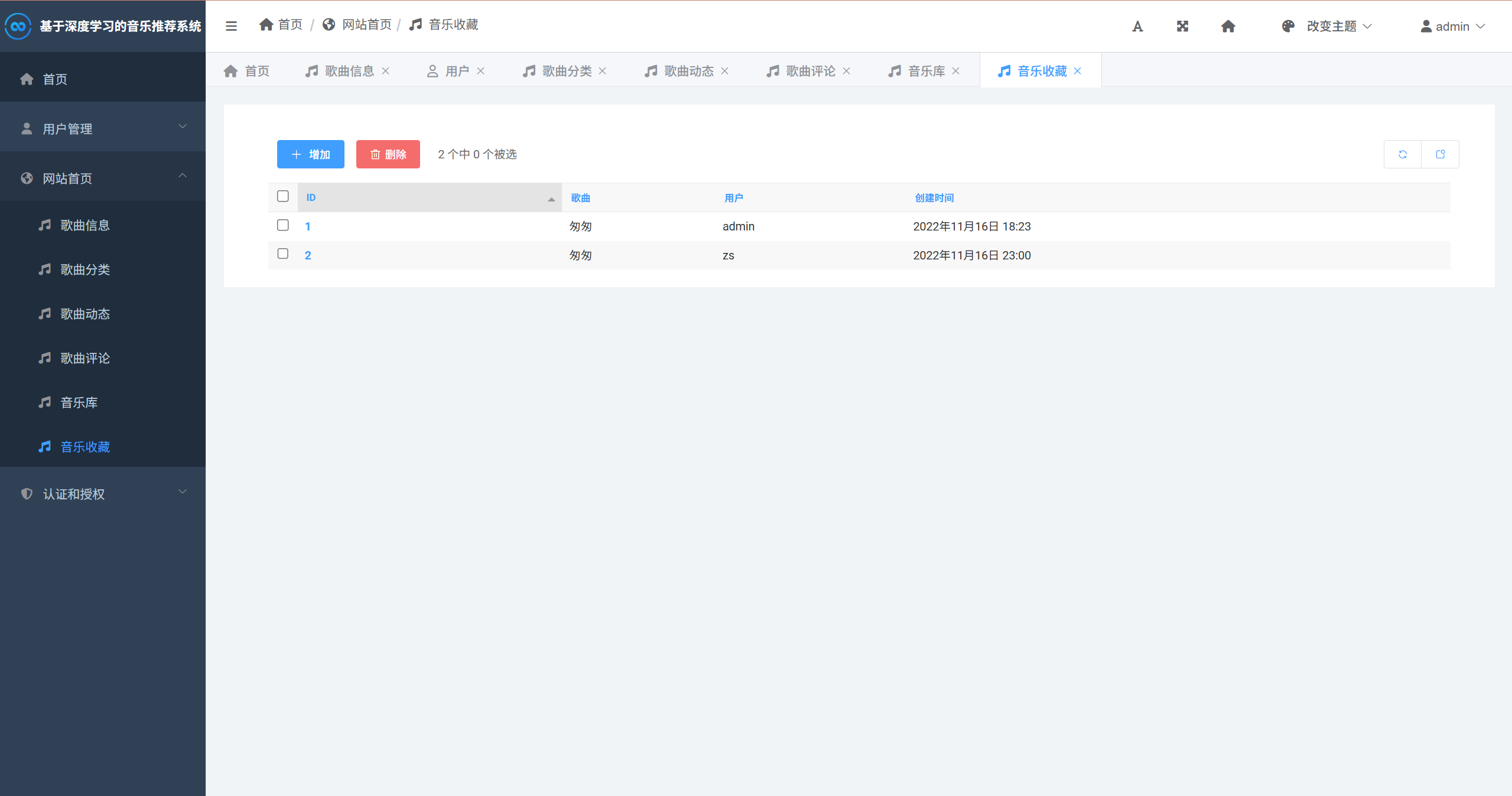Image resolution: width=1512 pixels, height=796 pixels.
Task: Open the admin user dropdown
Action: tap(1452, 26)
